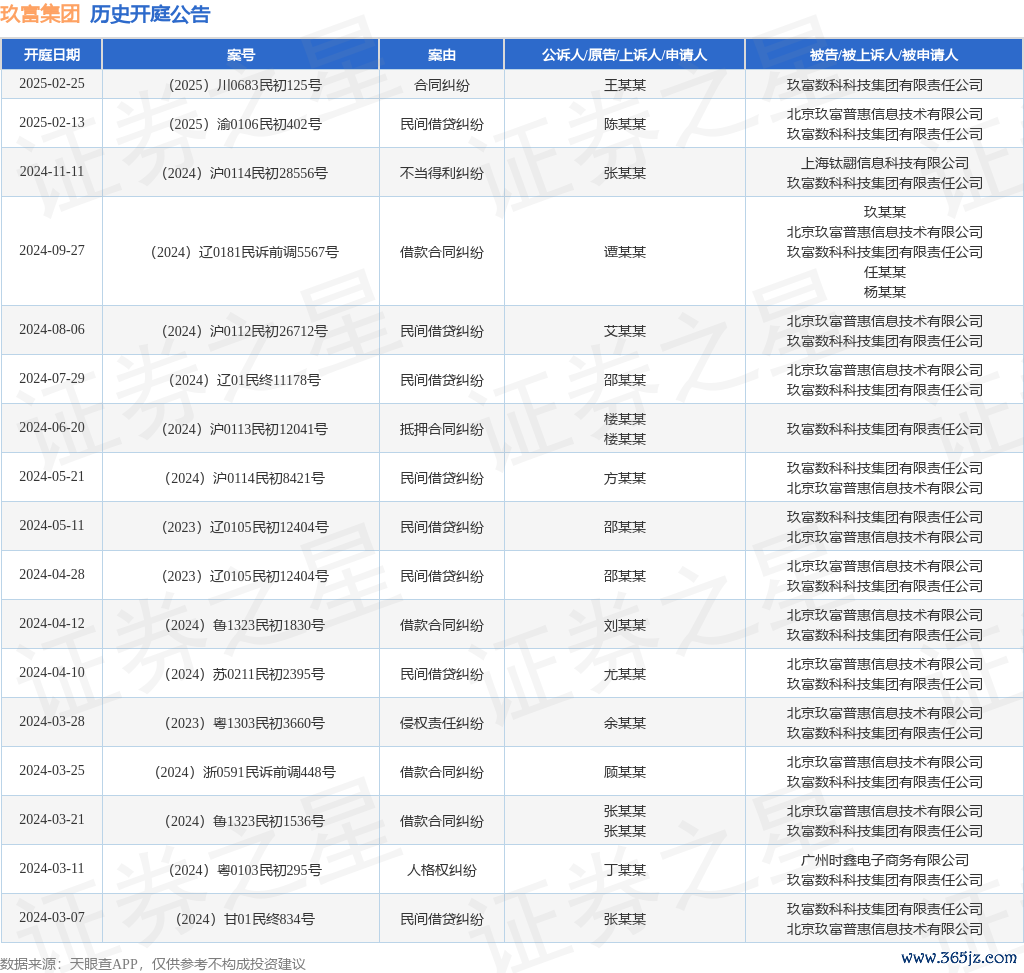The width and height of the screenshot is (1024, 973).
Task: Click case number (2025)渝0106民初402号
Action: point(244,124)
